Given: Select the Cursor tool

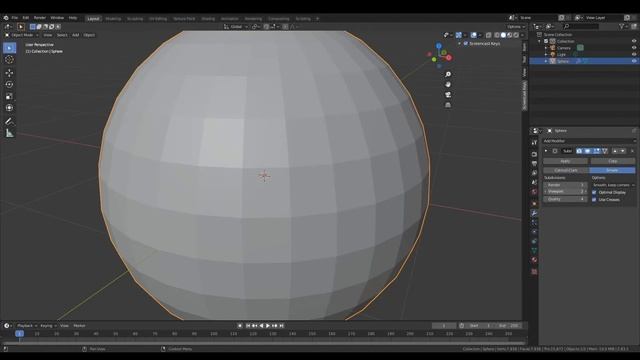Looking at the screenshot, I should (x=9, y=60).
